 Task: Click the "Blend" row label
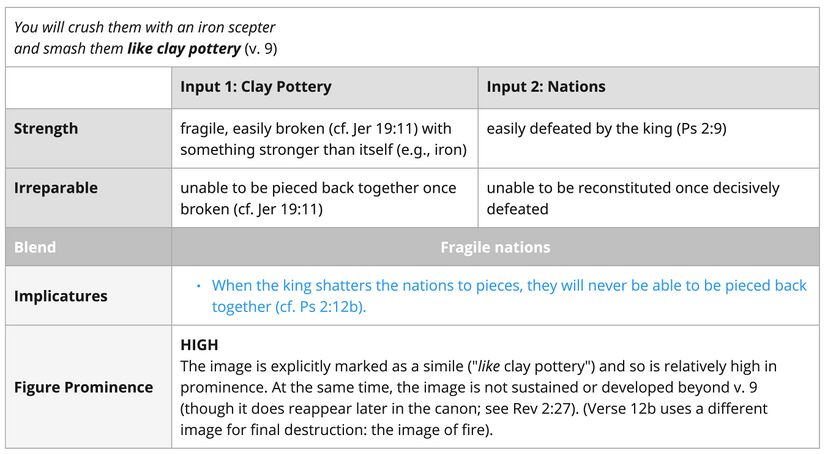click(x=35, y=247)
